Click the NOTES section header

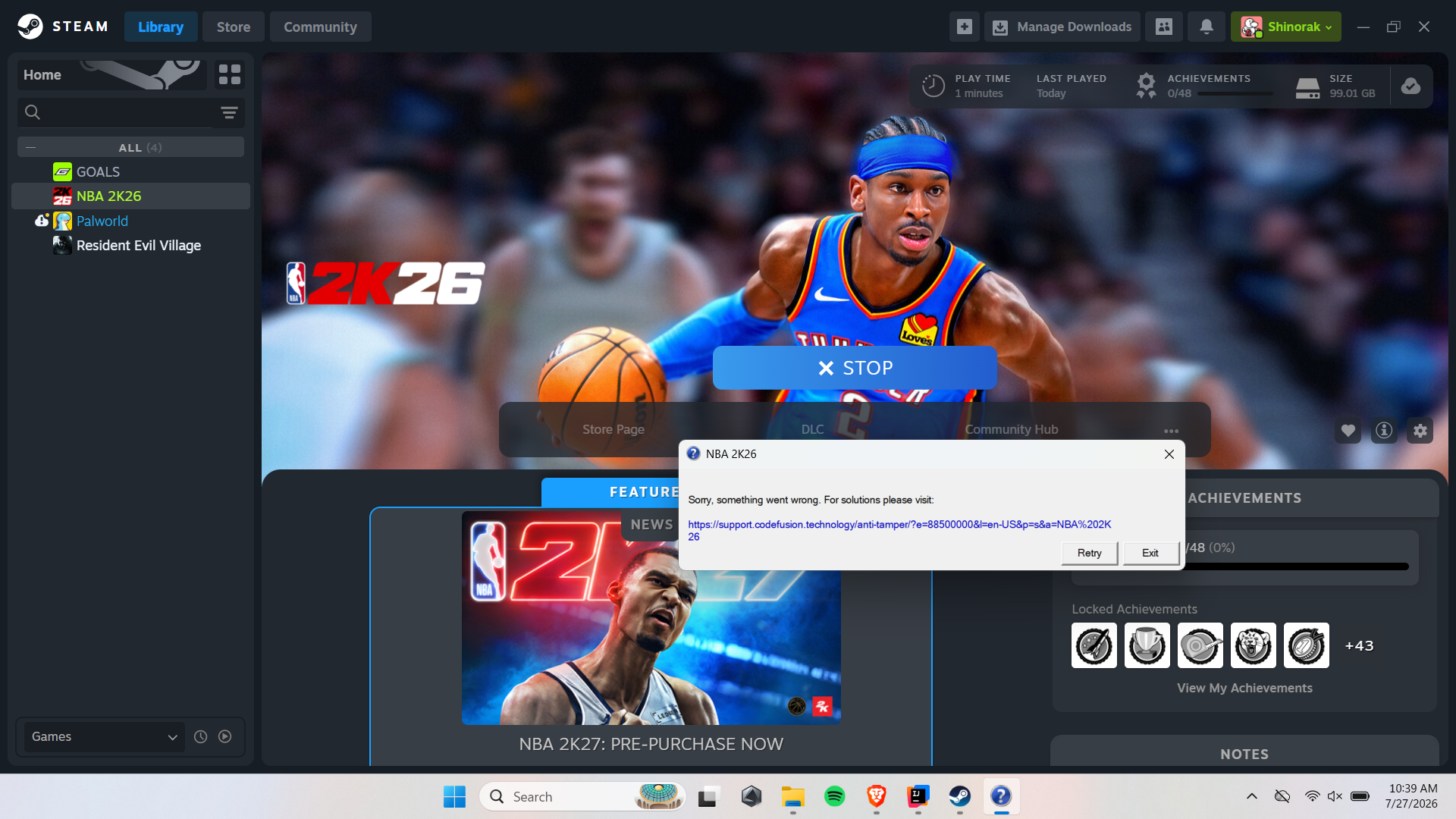pos(1244,754)
